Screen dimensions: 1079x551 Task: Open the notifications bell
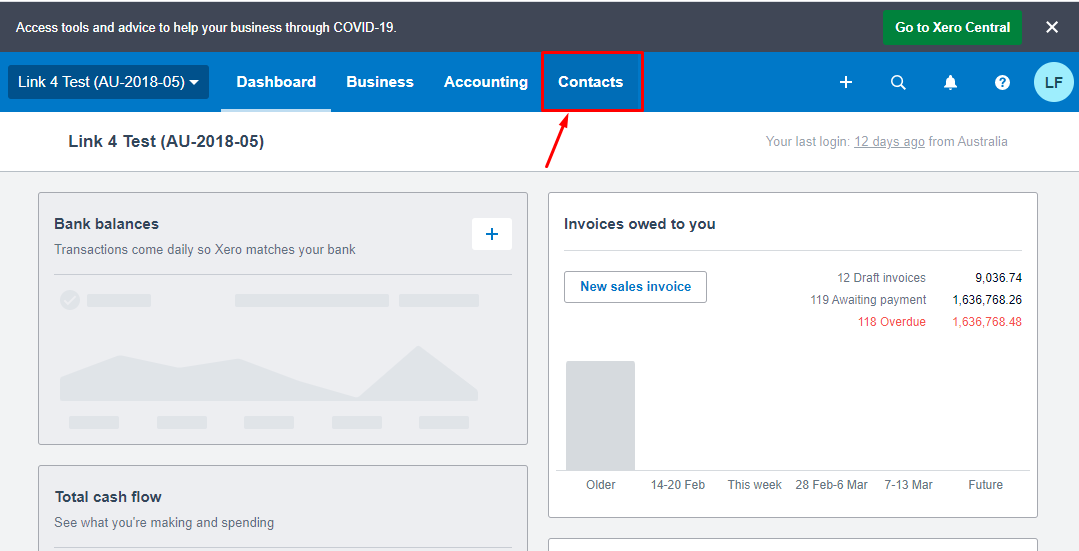coord(950,83)
